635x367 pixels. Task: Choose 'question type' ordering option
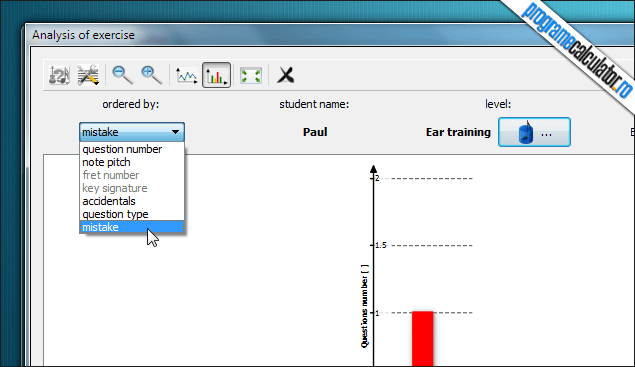pos(132,214)
